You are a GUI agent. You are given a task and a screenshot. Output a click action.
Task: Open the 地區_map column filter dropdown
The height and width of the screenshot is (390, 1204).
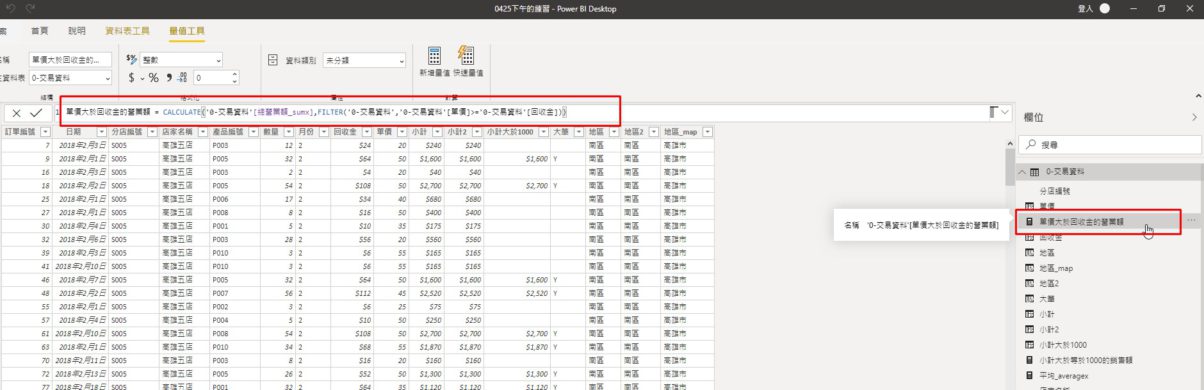[x=707, y=132]
